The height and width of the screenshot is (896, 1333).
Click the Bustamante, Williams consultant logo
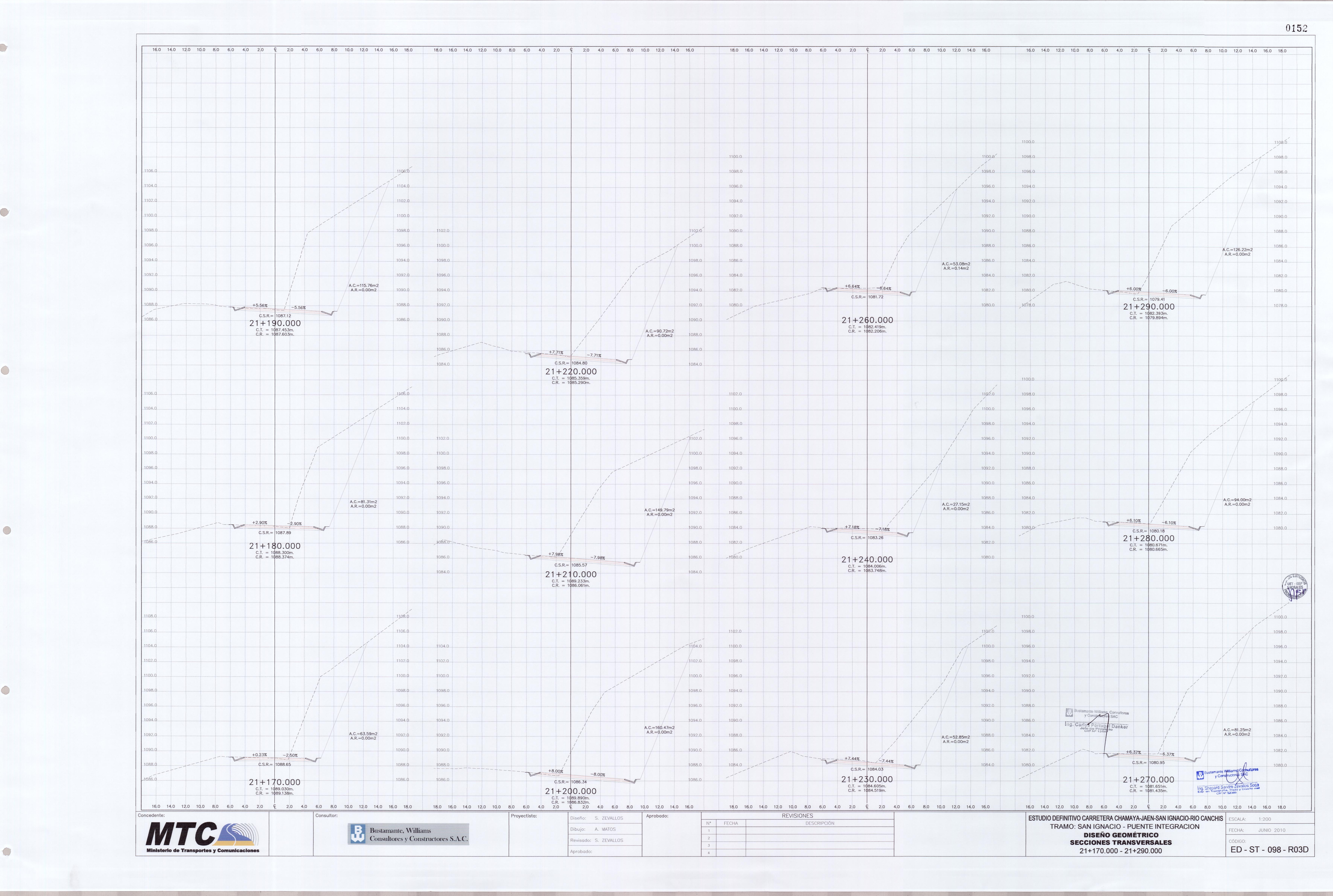pos(408,834)
